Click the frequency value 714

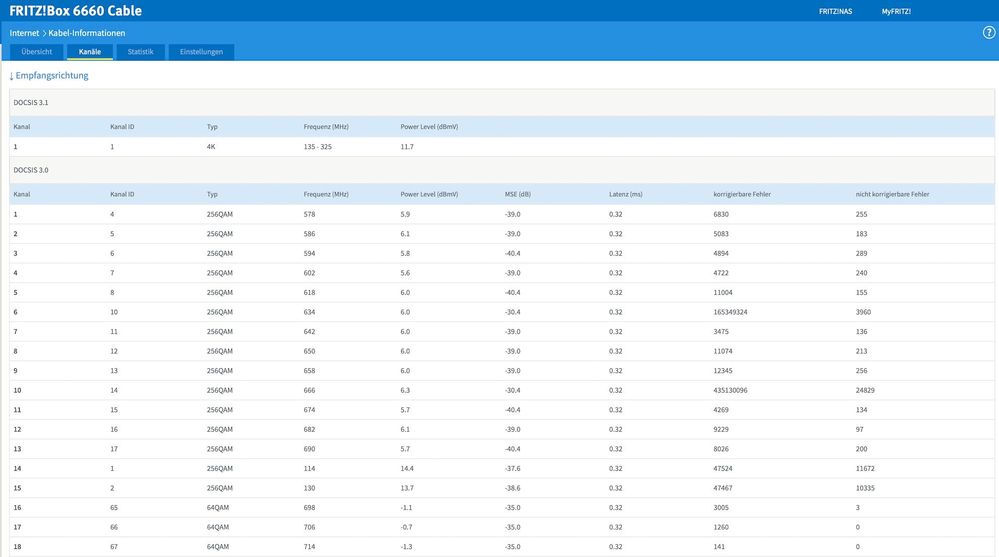point(310,547)
